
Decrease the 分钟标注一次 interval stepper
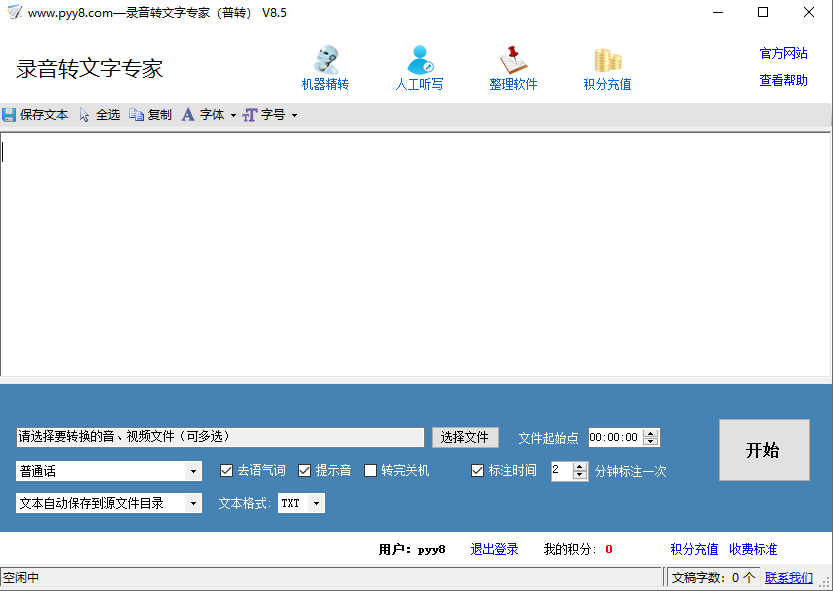tap(580, 475)
